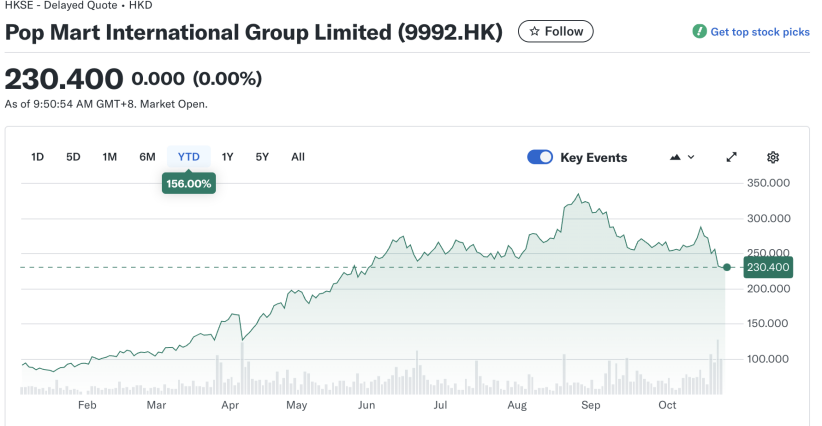The image size is (822, 426).
Task: Show the 5Y chart range
Action: pyautogui.click(x=262, y=157)
